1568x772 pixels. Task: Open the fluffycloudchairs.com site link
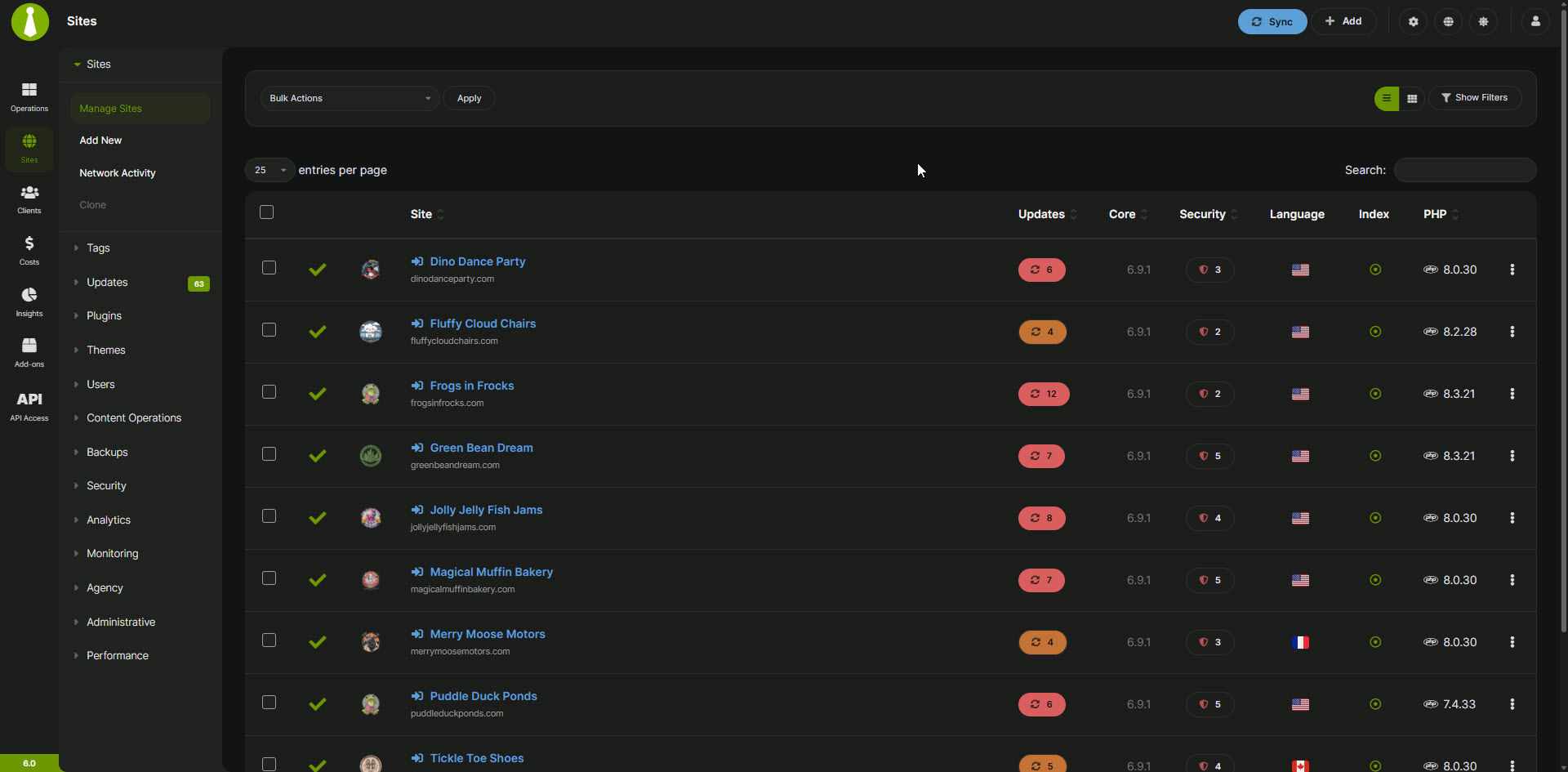[x=454, y=341]
